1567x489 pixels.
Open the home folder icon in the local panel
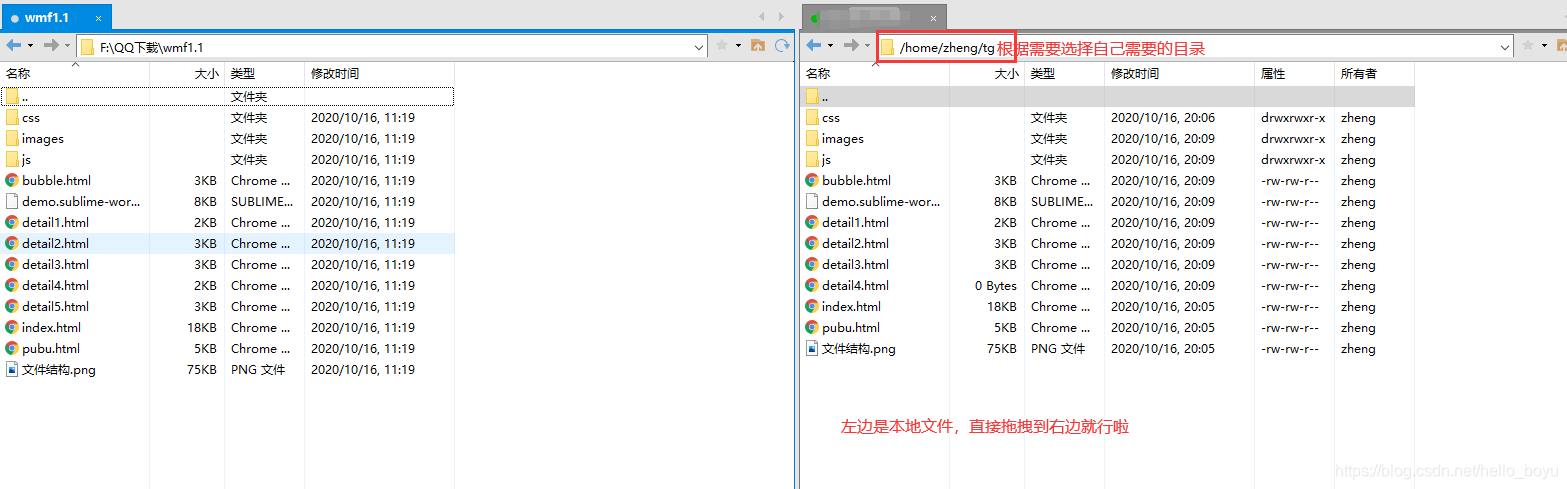(x=758, y=46)
